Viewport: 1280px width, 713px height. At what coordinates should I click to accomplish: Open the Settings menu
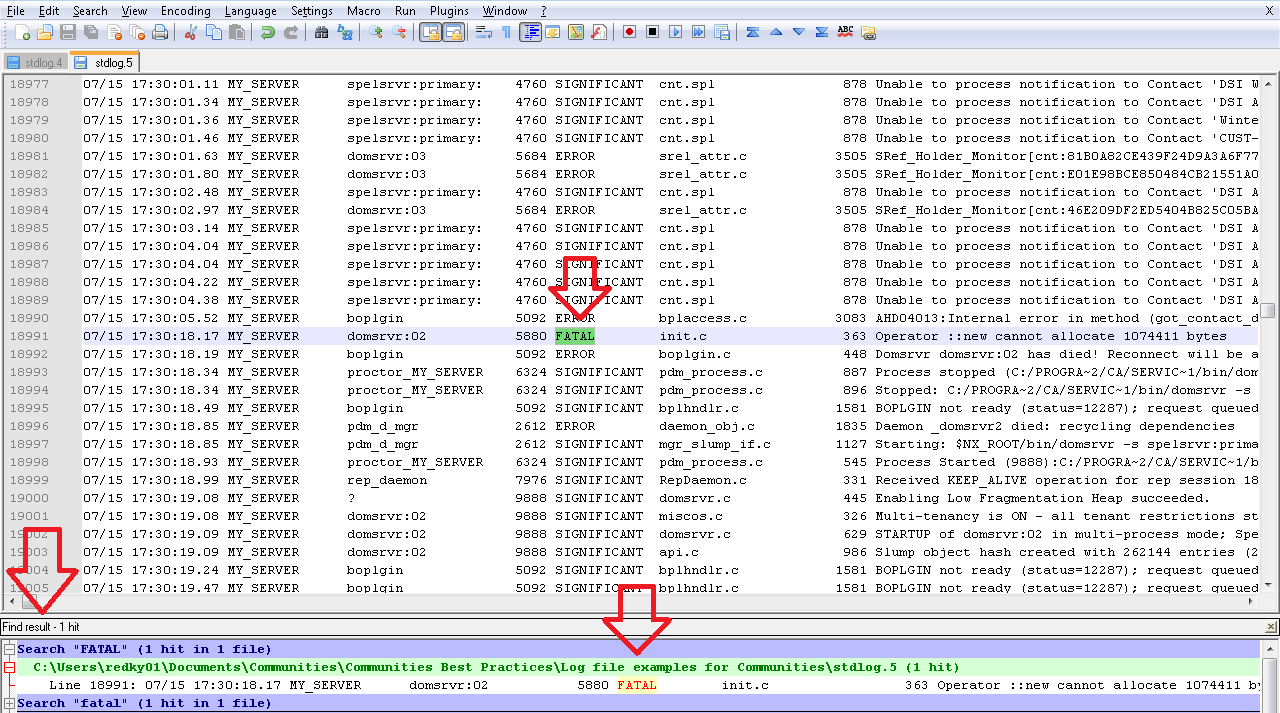coord(312,10)
